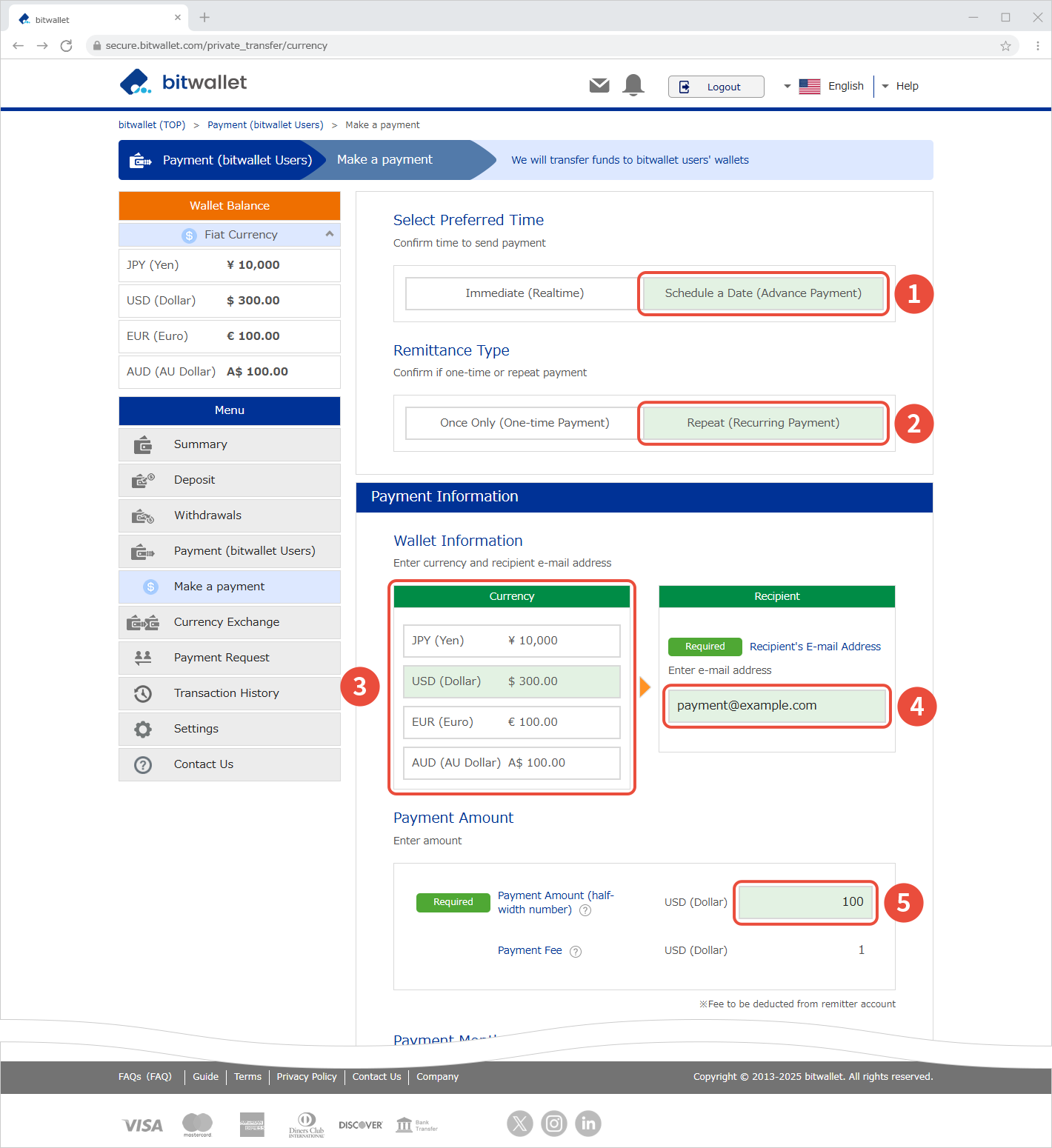This screenshot has height=1148, width=1052.
Task: Click the Currency Exchange icon in menu
Action: [143, 622]
